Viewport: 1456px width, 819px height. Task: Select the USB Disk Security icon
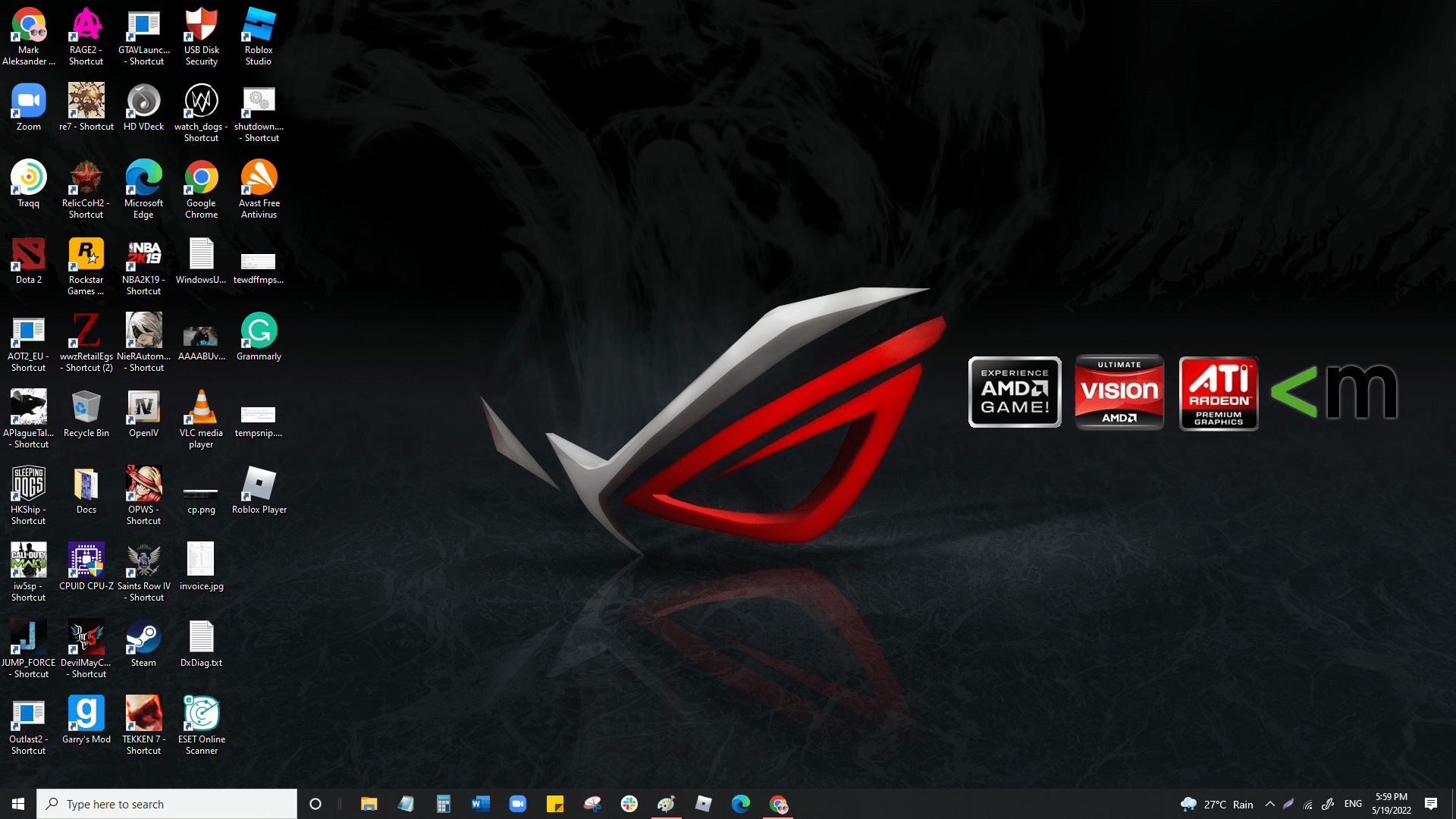point(201,36)
